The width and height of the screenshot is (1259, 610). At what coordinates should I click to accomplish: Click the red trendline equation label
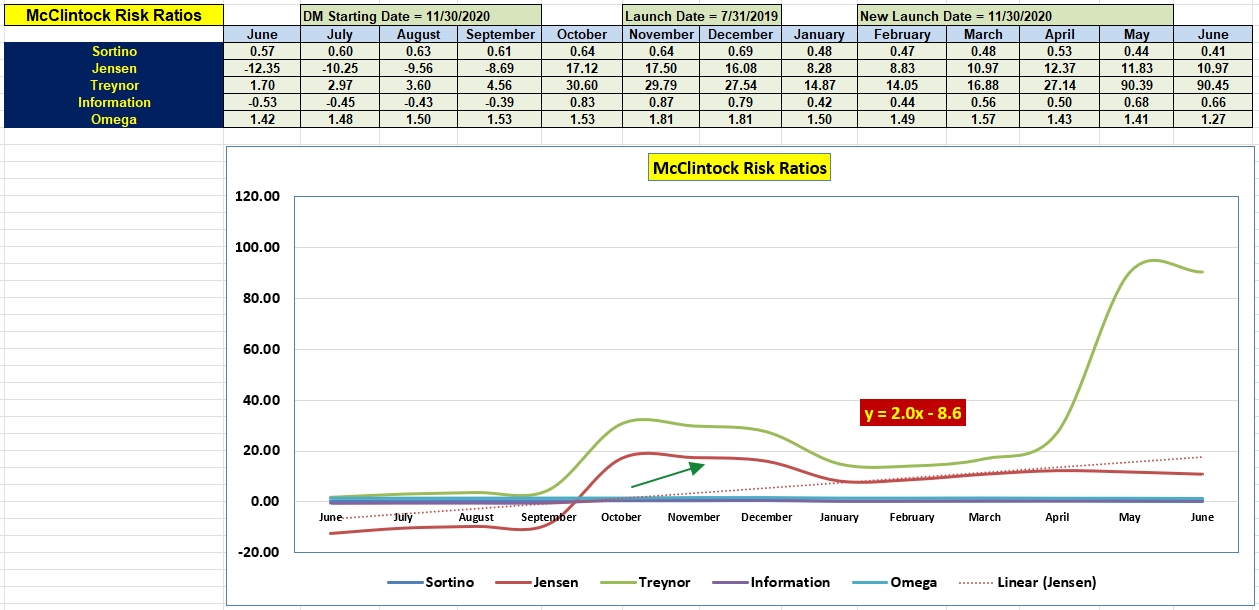pos(913,412)
